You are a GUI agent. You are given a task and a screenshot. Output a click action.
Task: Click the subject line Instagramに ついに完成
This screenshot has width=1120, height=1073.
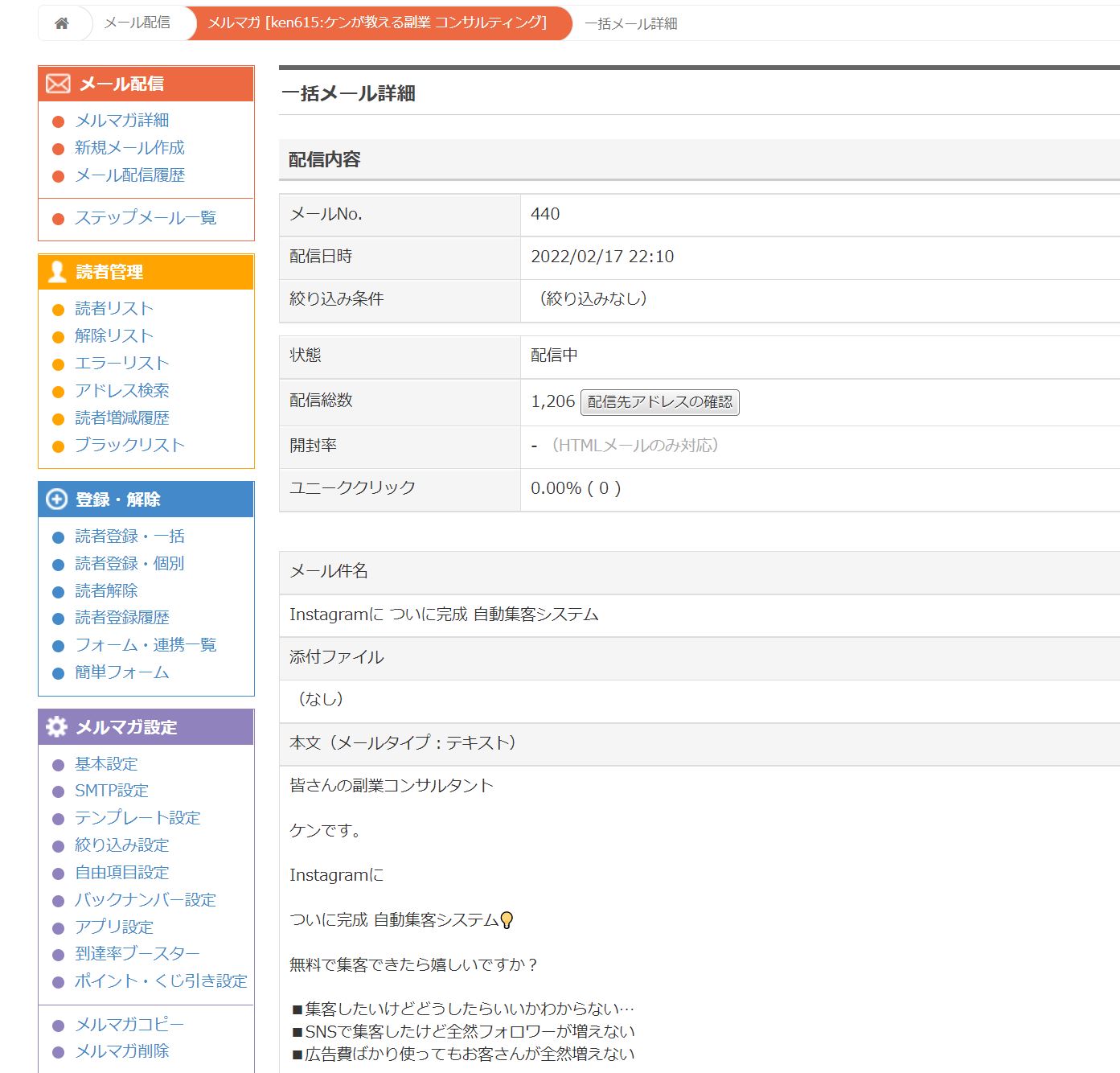tap(444, 615)
